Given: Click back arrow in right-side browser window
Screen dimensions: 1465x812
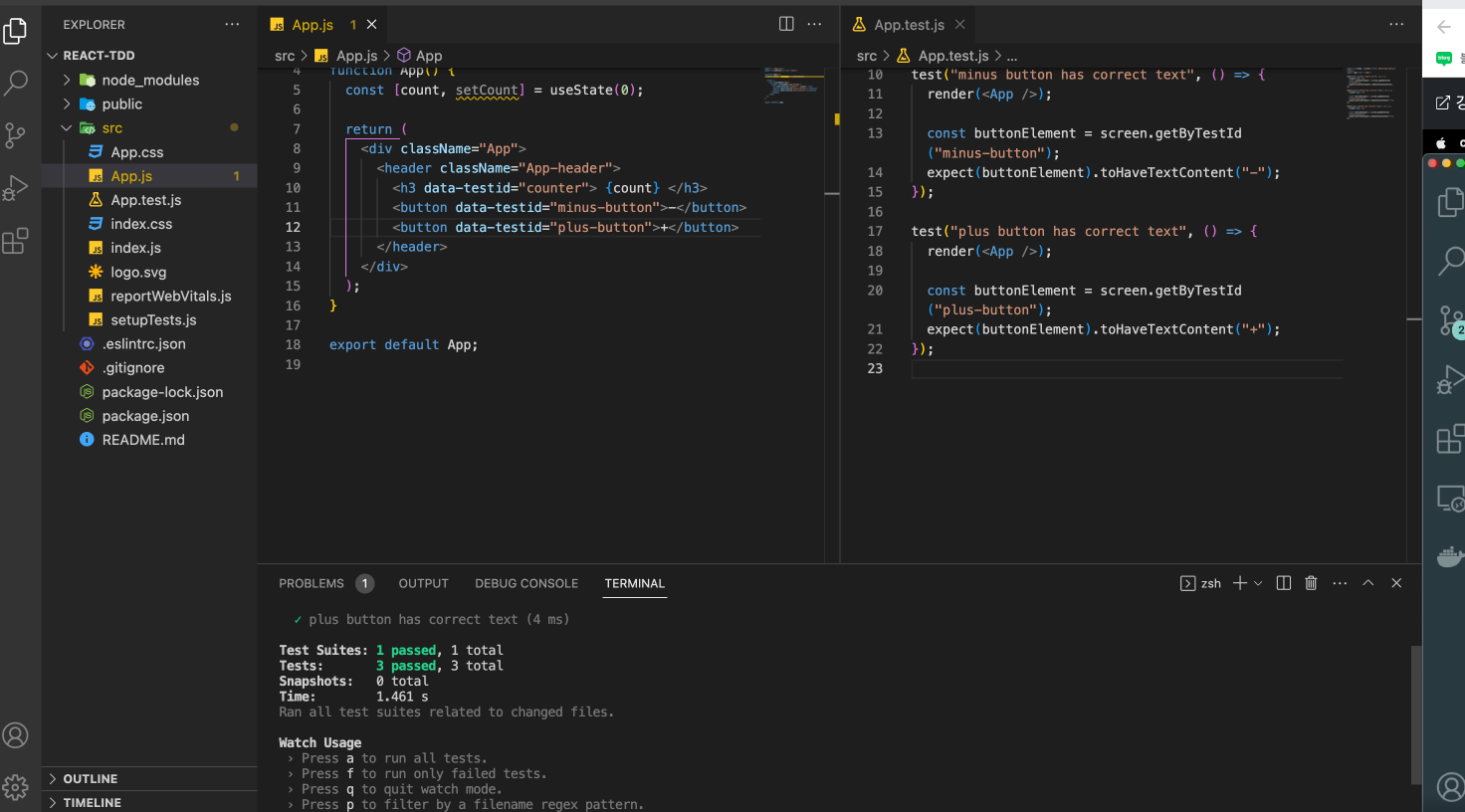Looking at the screenshot, I should click(x=1444, y=27).
